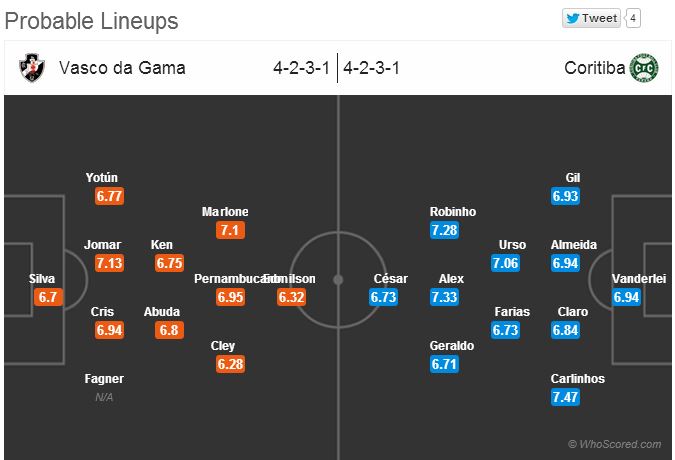Click the Vasco da Gama club crest
675x460 pixels.
click(x=32, y=68)
